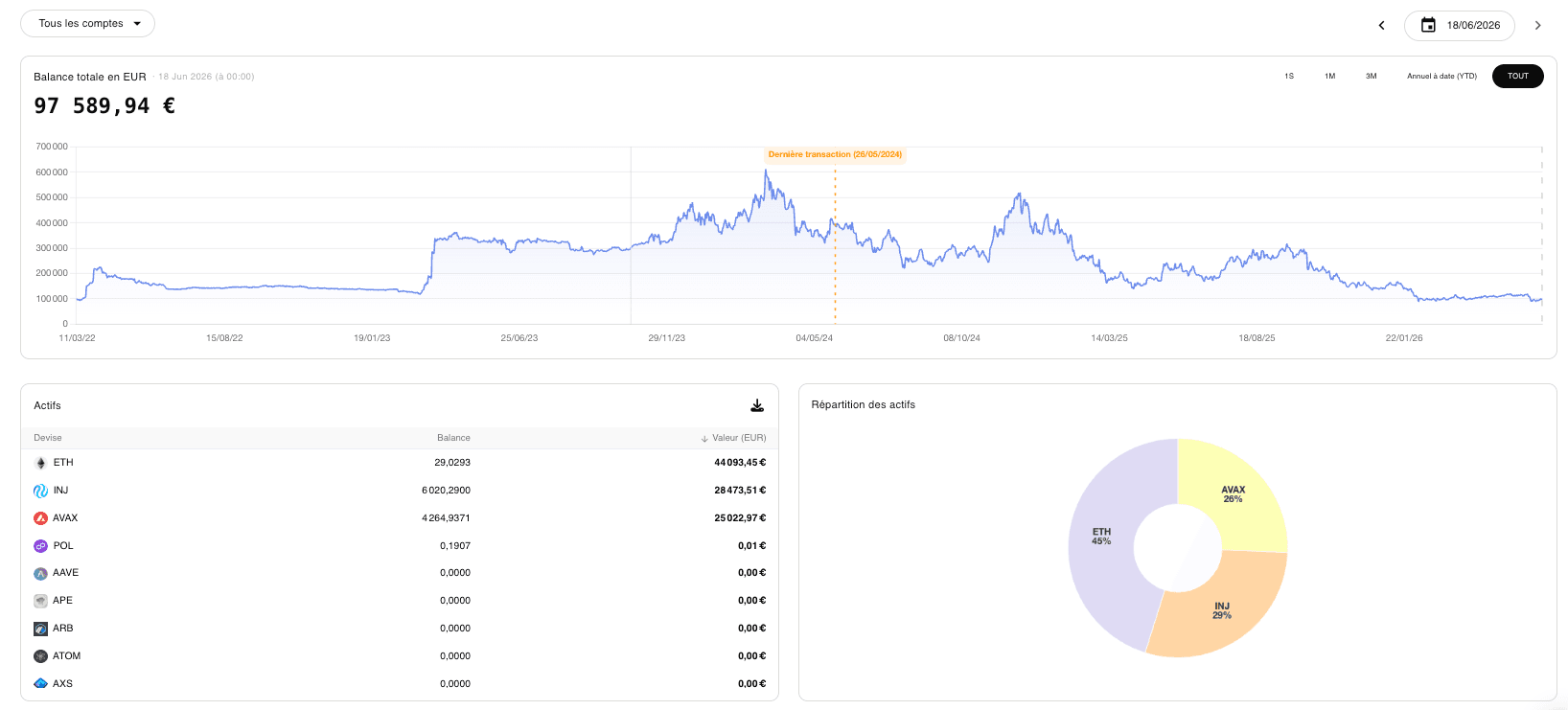The image size is (1568, 710).
Task: Click the ARB coin icon
Action: click(x=40, y=629)
